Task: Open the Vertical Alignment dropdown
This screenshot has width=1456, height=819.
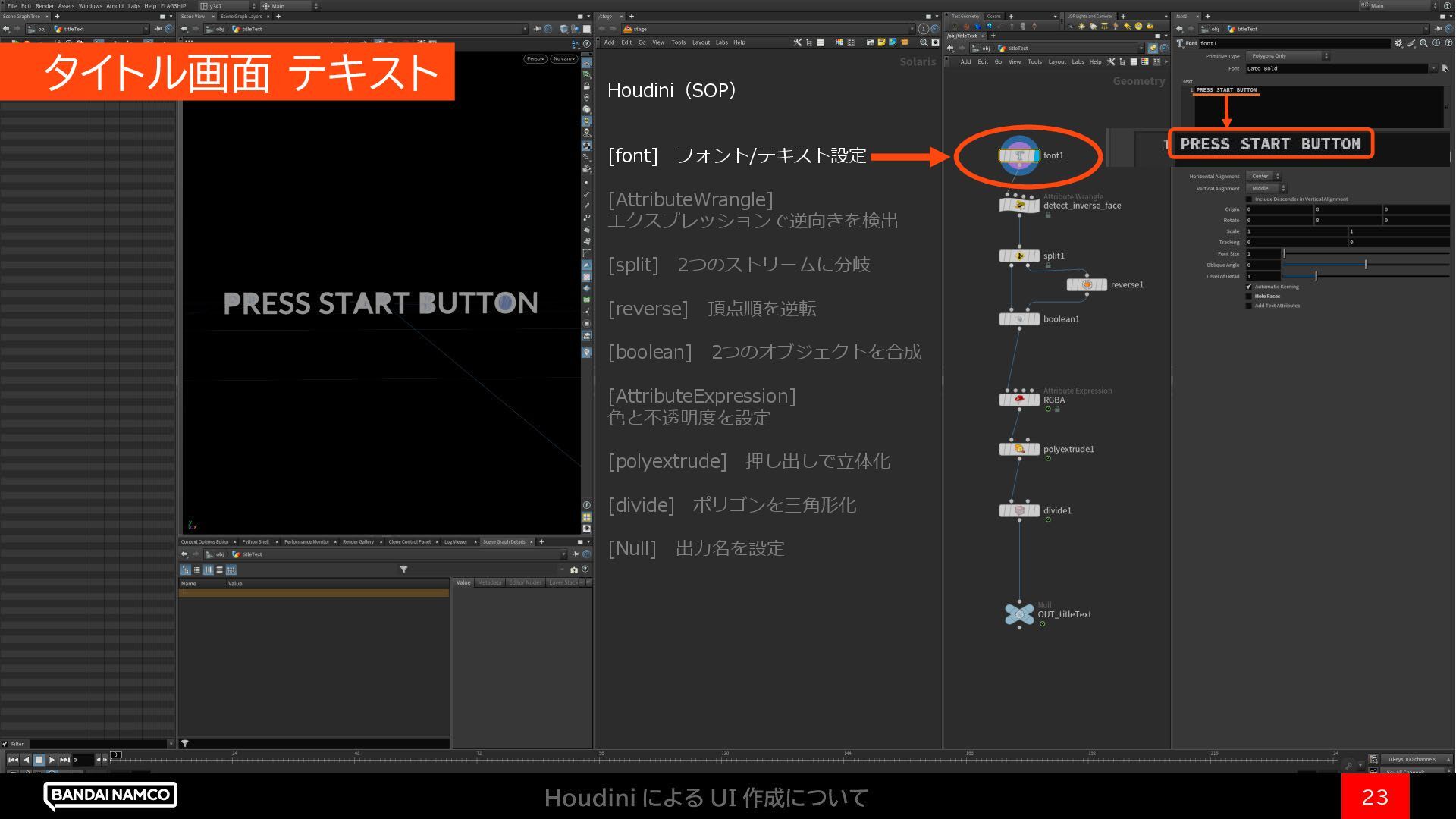Action: click(1266, 188)
